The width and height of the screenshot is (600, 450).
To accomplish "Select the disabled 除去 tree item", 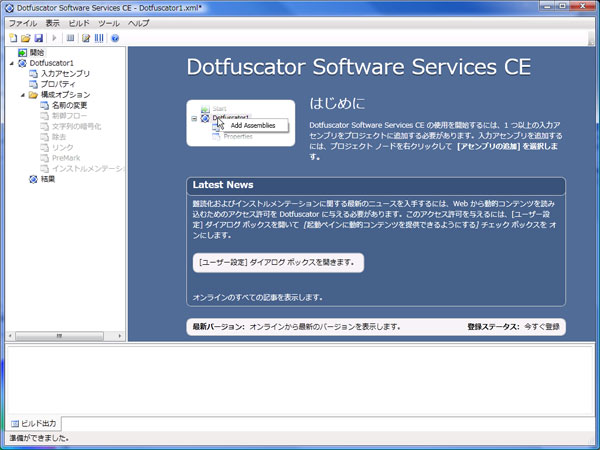I will [59, 137].
